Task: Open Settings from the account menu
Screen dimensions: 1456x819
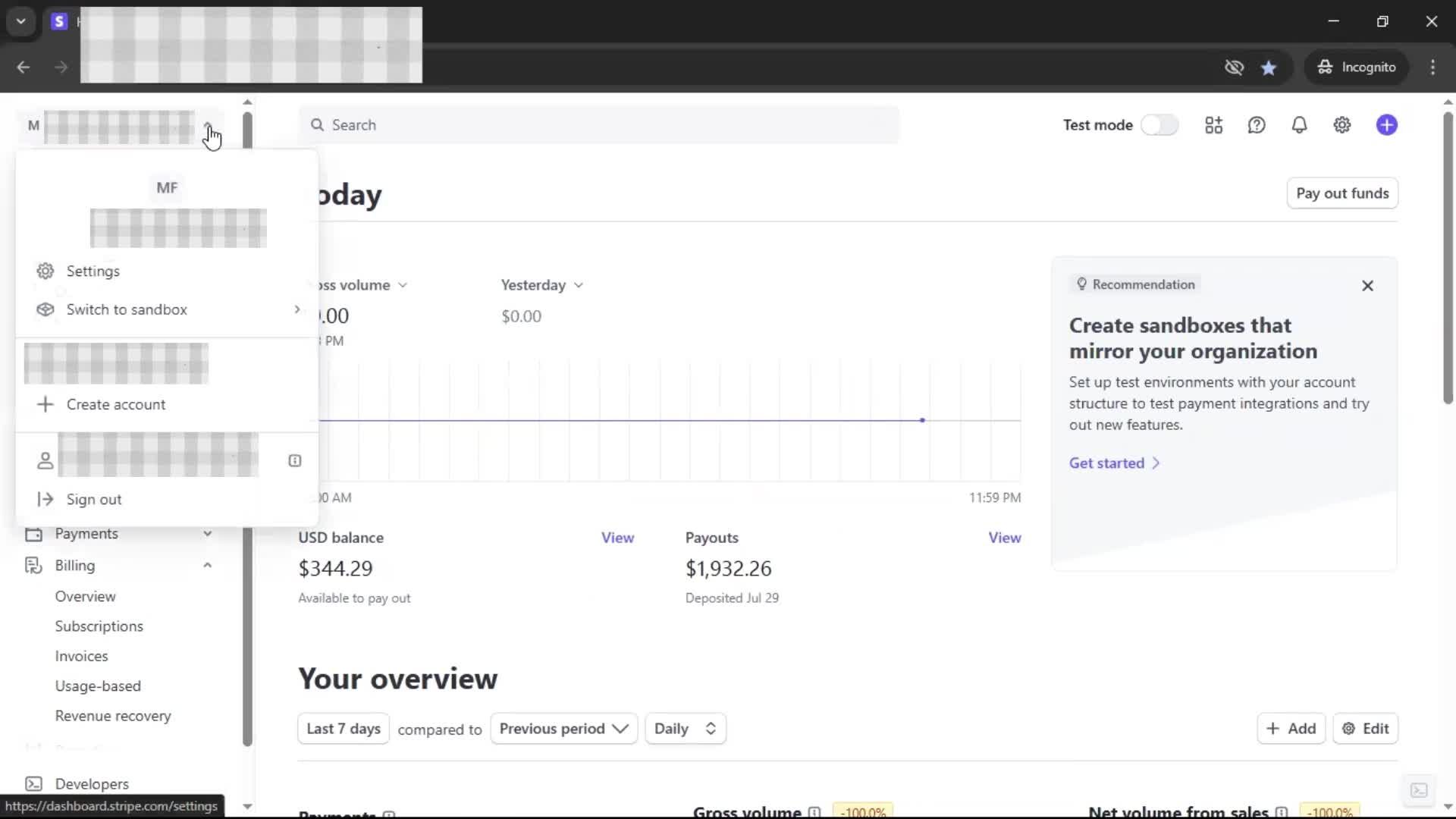Action: (x=93, y=271)
